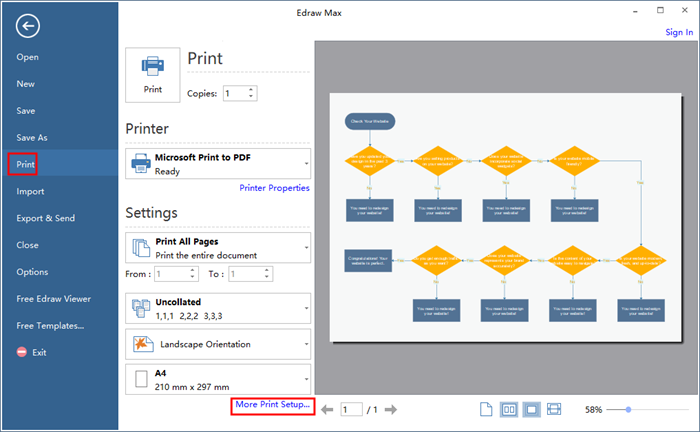
Task: Open Free Edraw Viewer
Action: pyautogui.click(x=54, y=299)
